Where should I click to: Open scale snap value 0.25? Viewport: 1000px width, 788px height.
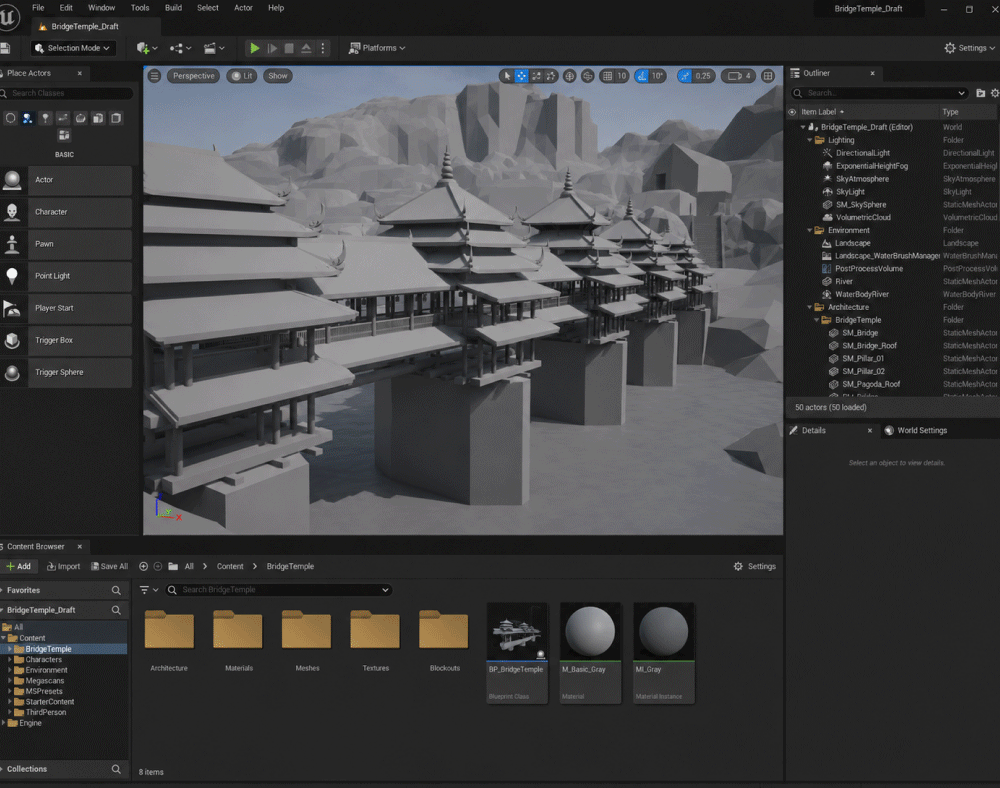(703, 76)
